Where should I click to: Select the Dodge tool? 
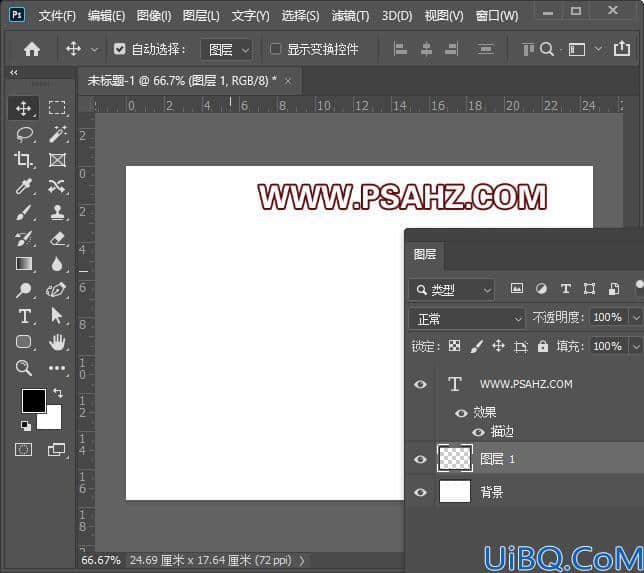(x=23, y=290)
